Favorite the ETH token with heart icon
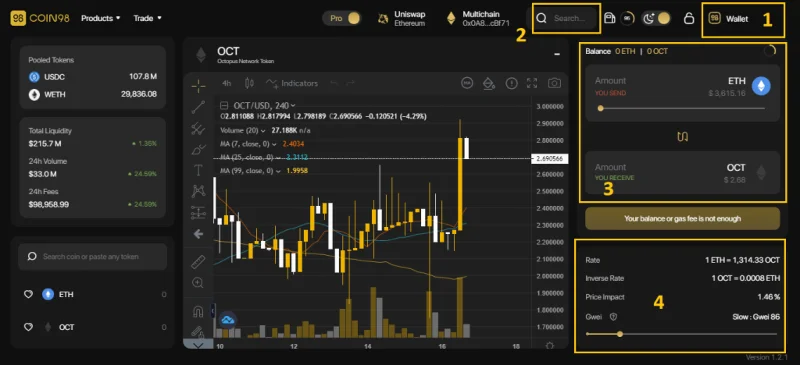Screen dimensions: 800x365 (x=29, y=295)
